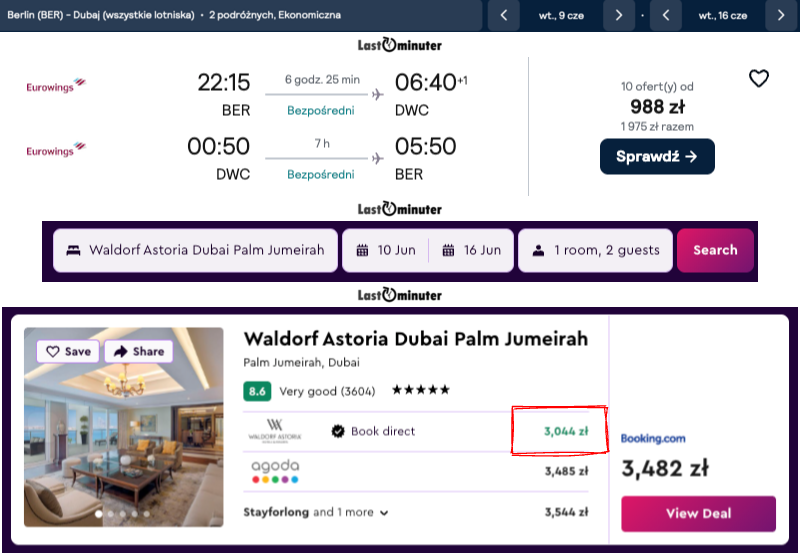This screenshot has width=800, height=553.
Task: Click the View Deal button
Action: click(x=698, y=513)
